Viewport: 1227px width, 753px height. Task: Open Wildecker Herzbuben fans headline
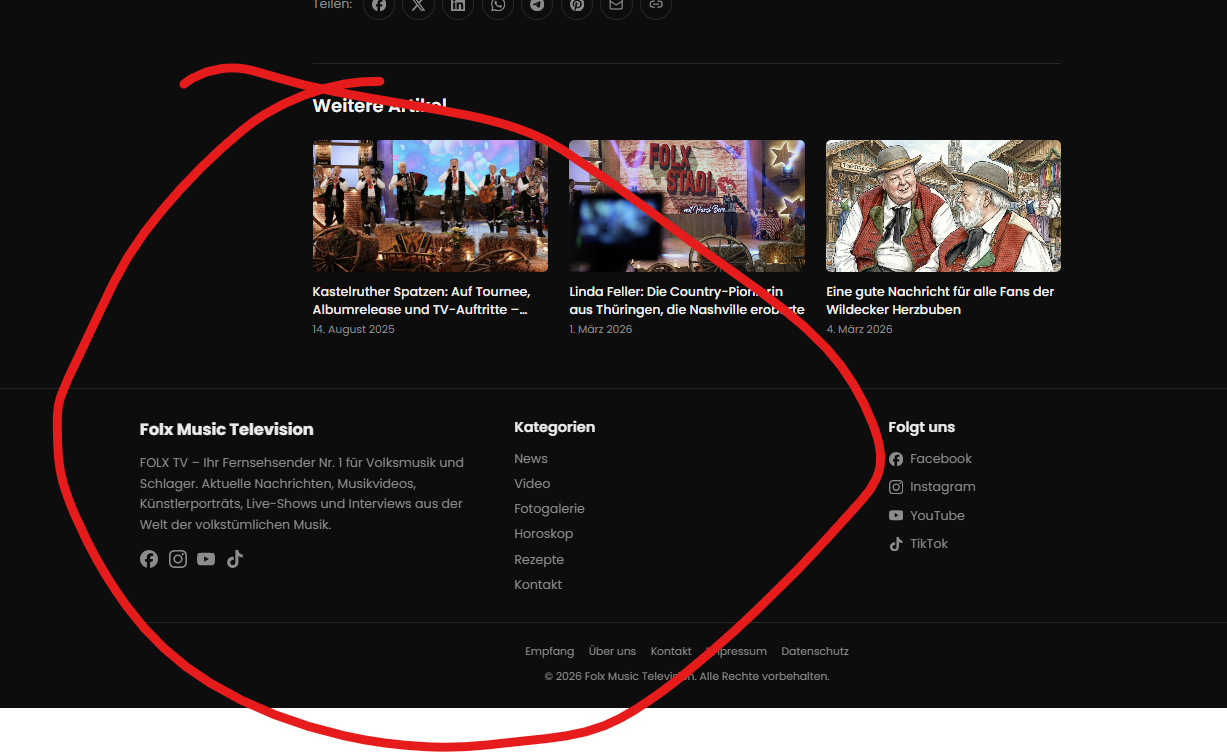point(940,301)
